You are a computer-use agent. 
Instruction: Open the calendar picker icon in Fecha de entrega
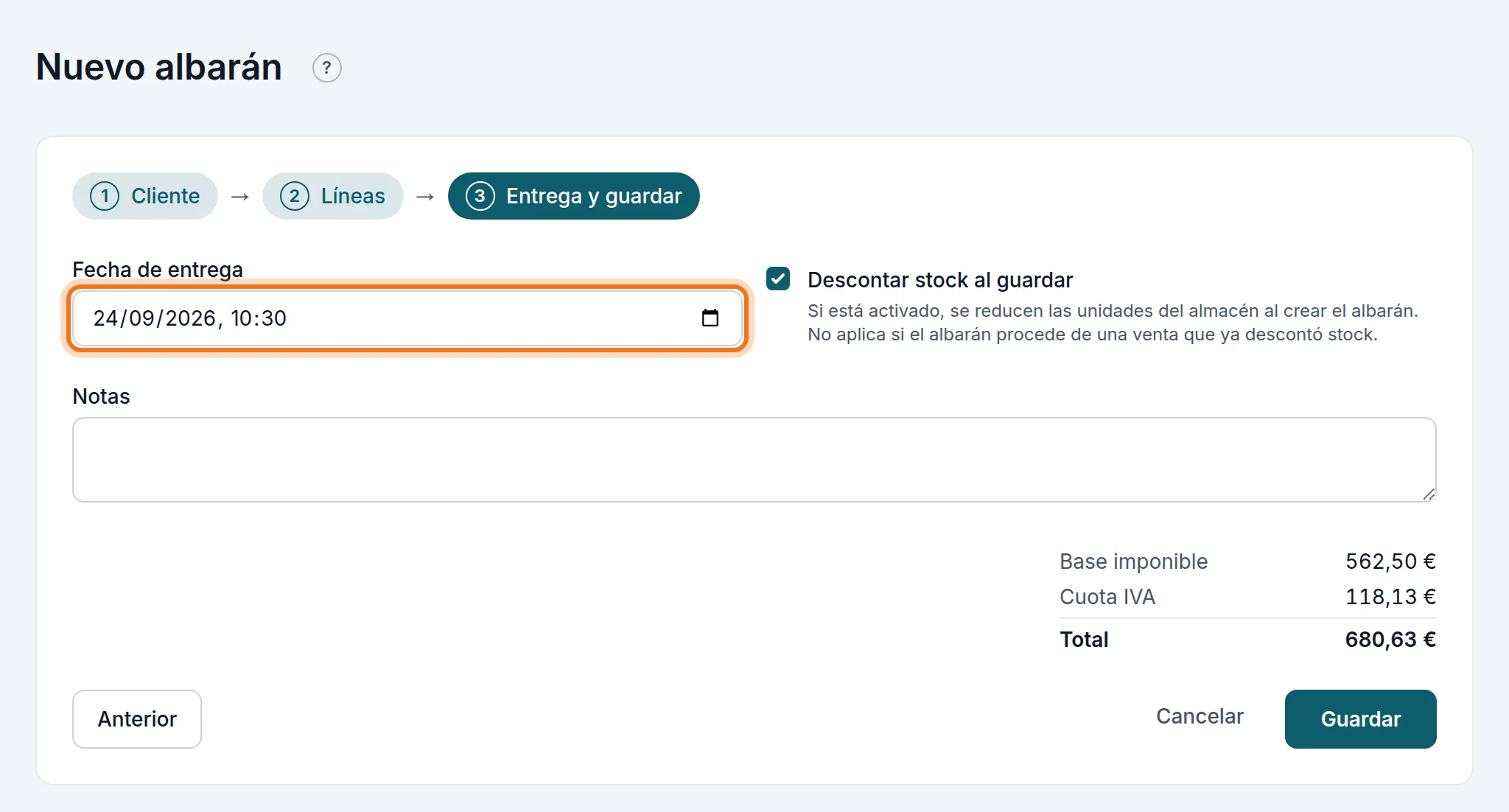[x=710, y=318]
